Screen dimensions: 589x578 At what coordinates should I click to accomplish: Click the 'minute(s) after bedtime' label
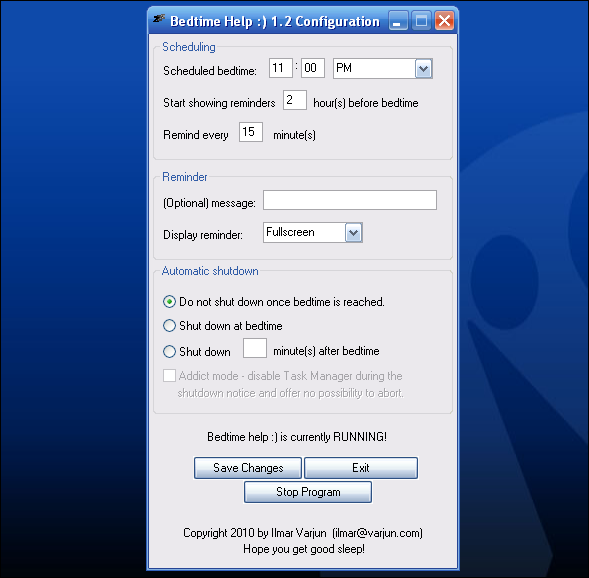pyautogui.click(x=326, y=351)
